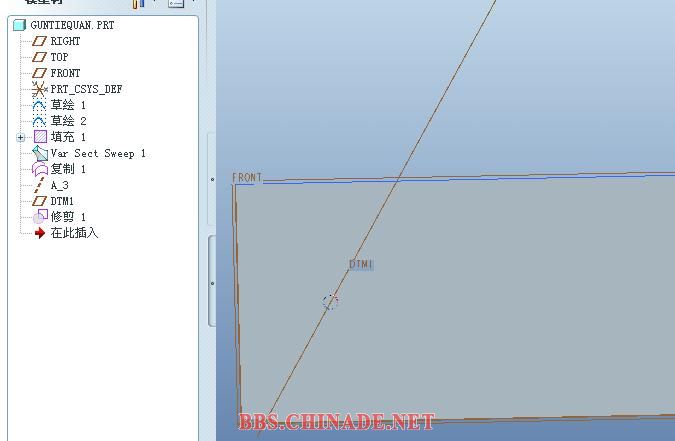Select FRONT in the model tree
This screenshot has width=675, height=441.
pyautogui.click(x=65, y=73)
